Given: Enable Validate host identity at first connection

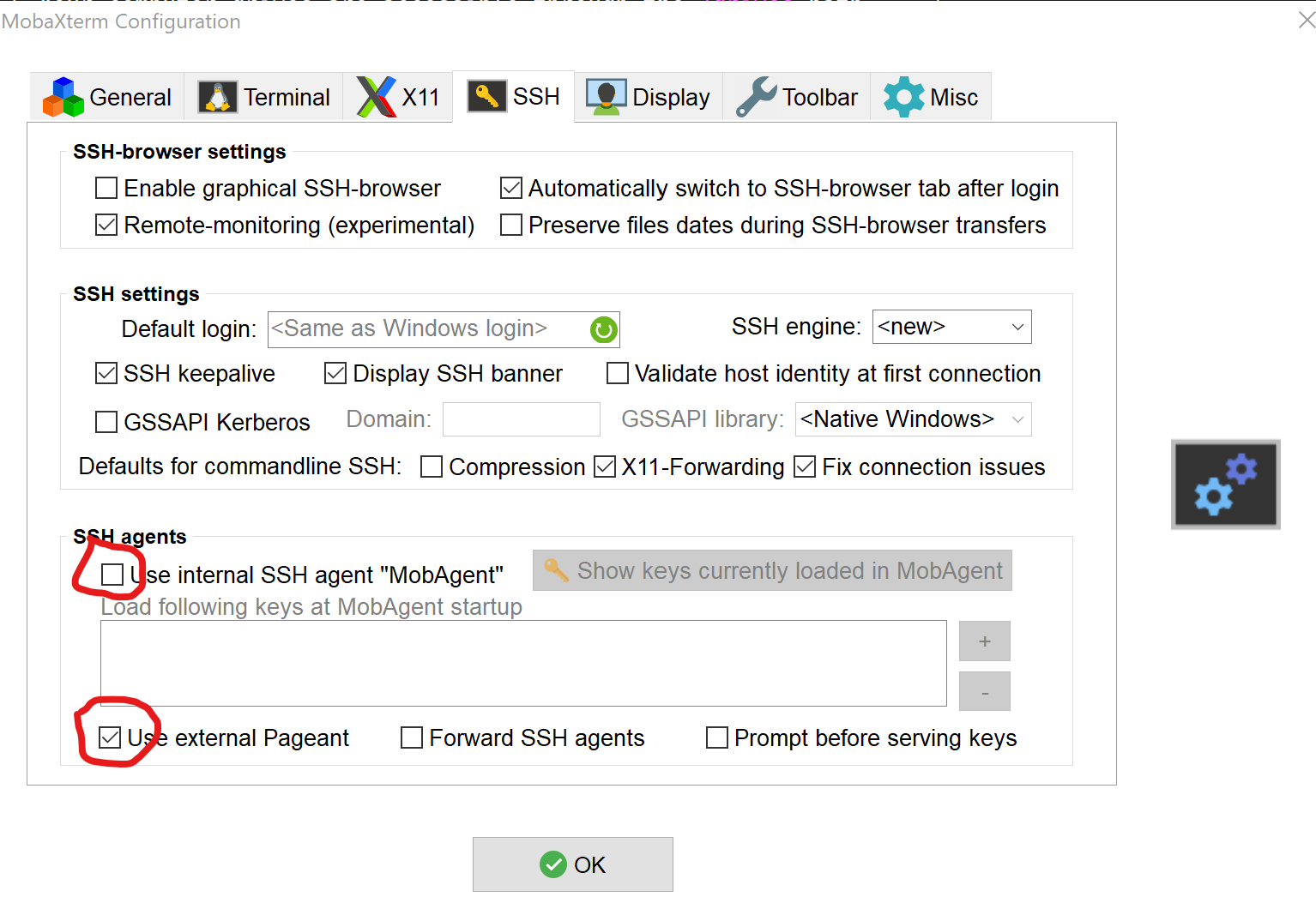Looking at the screenshot, I should (618, 373).
